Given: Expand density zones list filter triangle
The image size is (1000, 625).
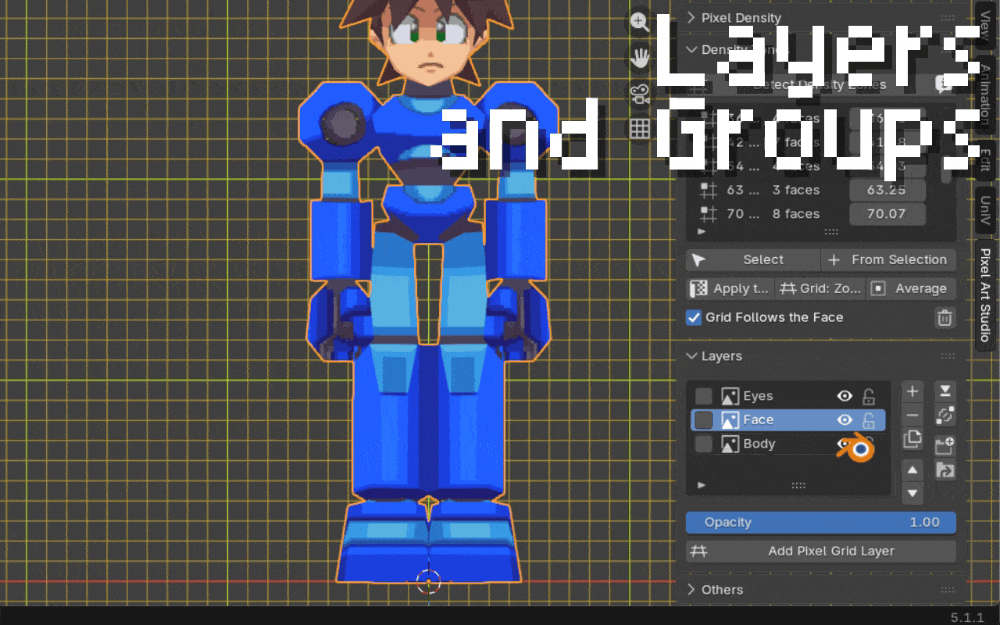Looking at the screenshot, I should point(702,232).
